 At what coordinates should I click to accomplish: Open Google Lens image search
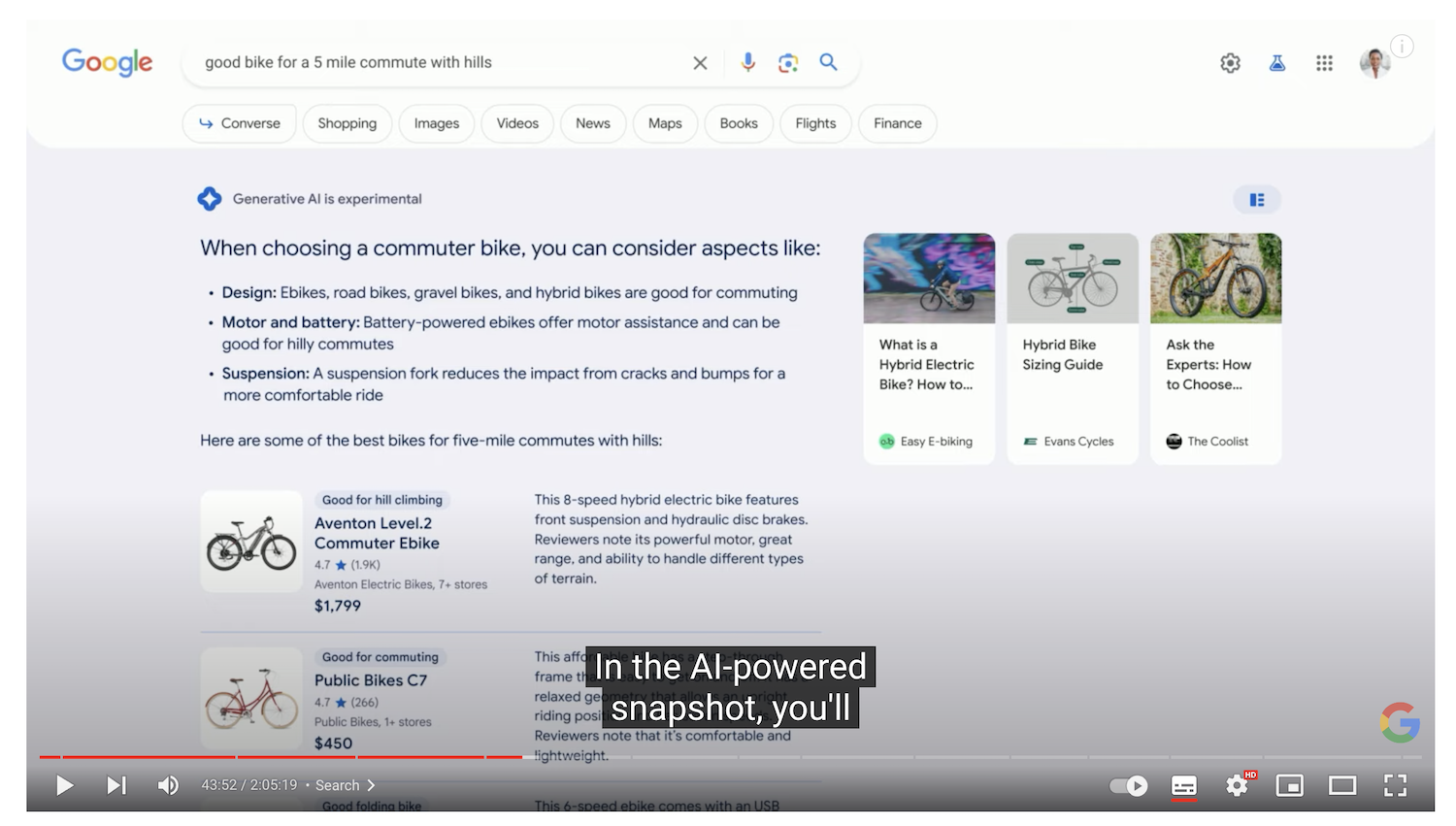pyautogui.click(x=788, y=63)
